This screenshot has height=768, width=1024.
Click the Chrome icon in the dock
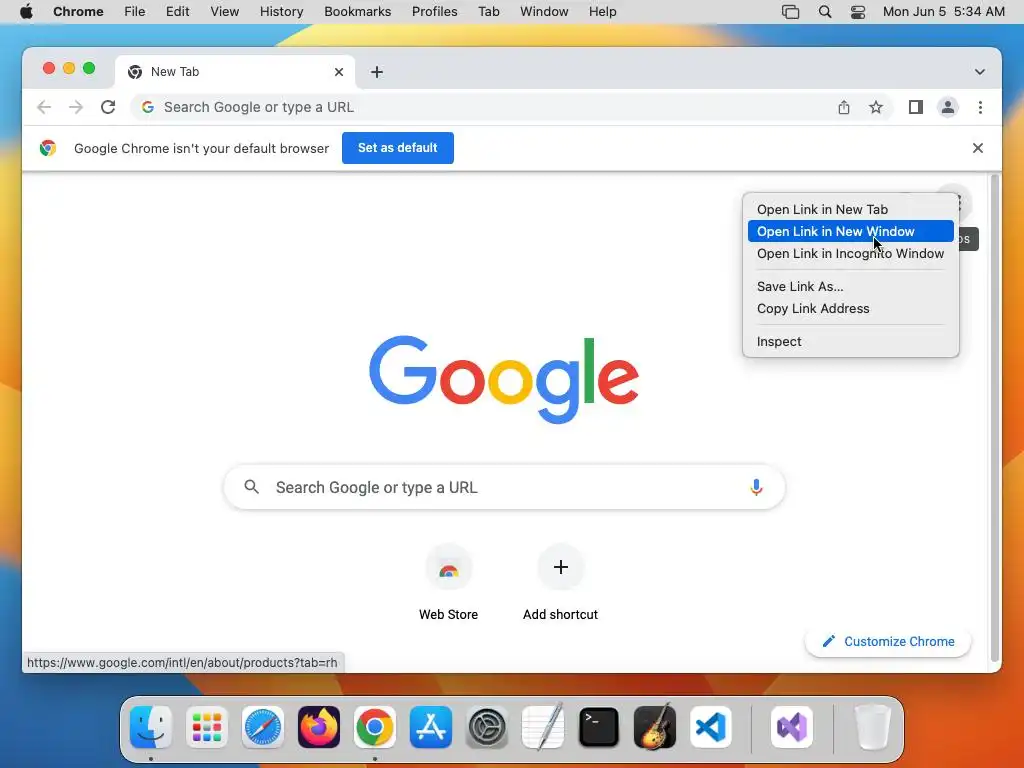coord(375,727)
